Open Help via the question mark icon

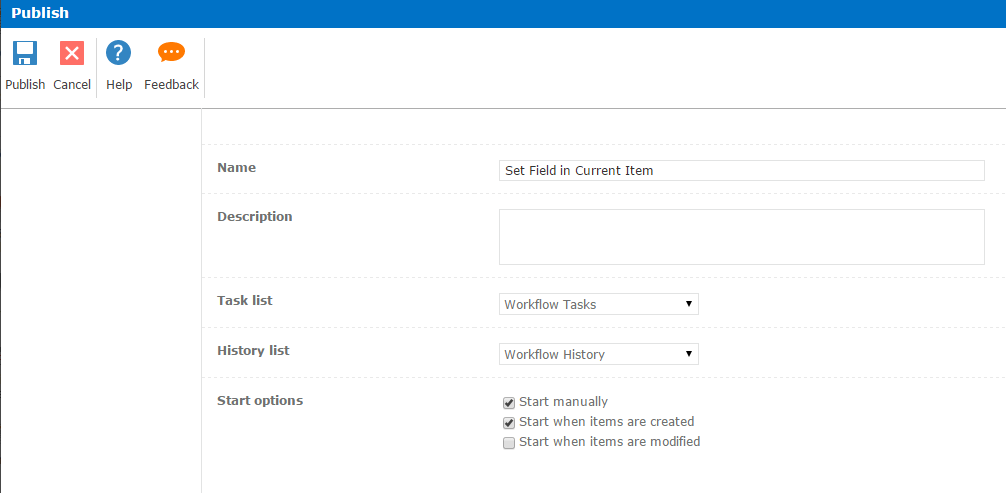[119, 54]
